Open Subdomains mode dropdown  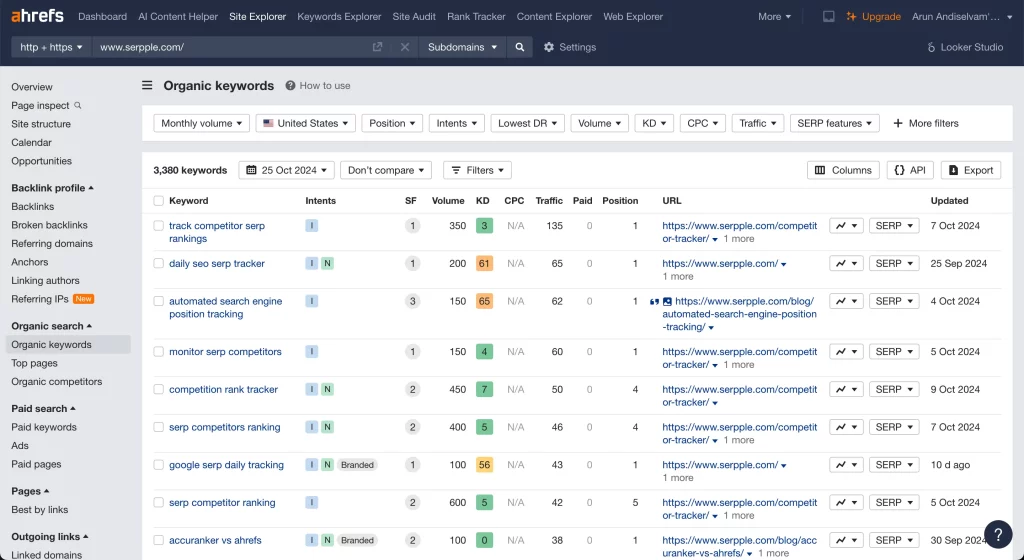[x=462, y=47]
